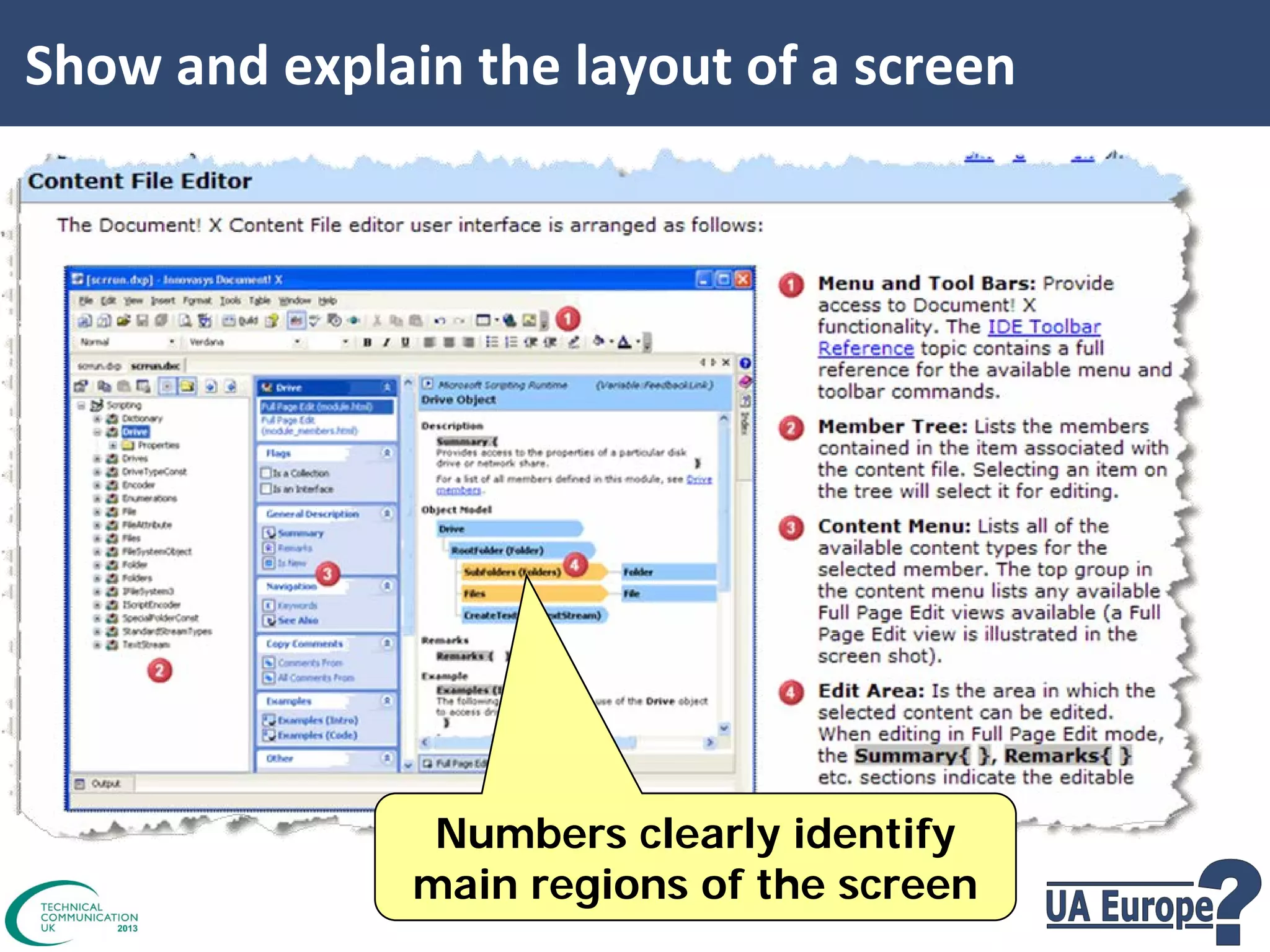Viewport: 1270px width, 952px height.
Task: Collapse the Drive tree node
Action: click(97, 432)
